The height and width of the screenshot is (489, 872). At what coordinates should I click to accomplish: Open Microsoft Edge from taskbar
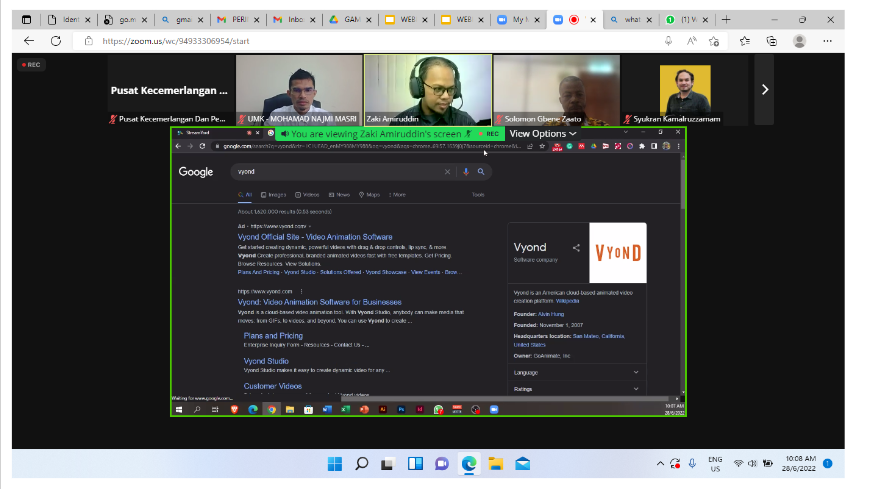tap(469, 464)
